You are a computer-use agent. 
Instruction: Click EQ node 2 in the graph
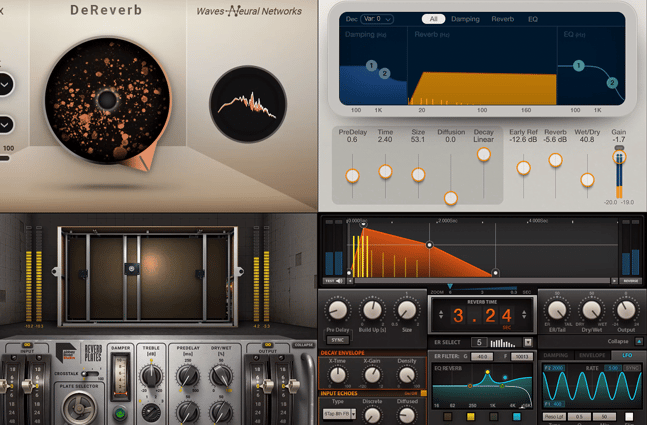point(612,83)
